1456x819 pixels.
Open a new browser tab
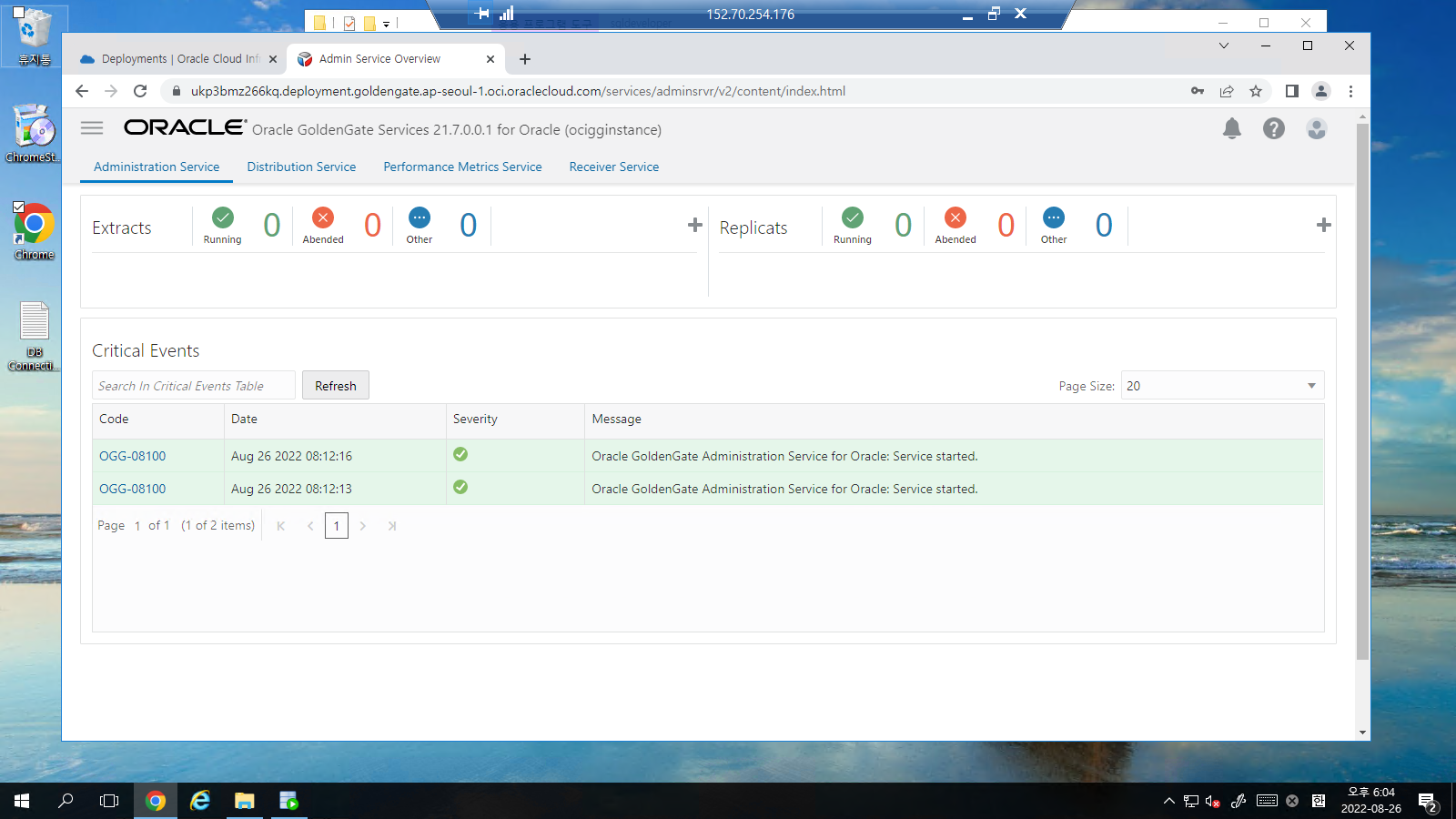click(x=525, y=59)
